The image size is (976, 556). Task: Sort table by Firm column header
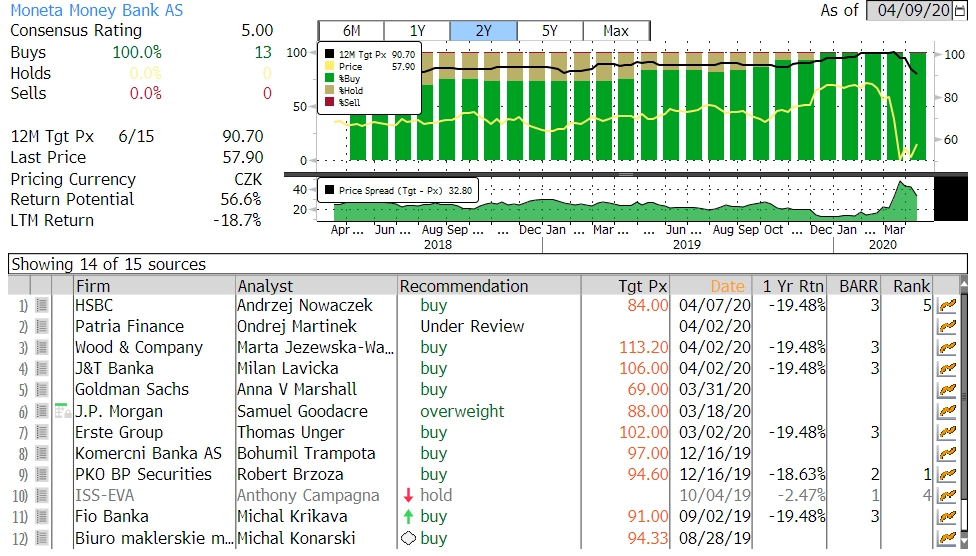[x=154, y=286]
